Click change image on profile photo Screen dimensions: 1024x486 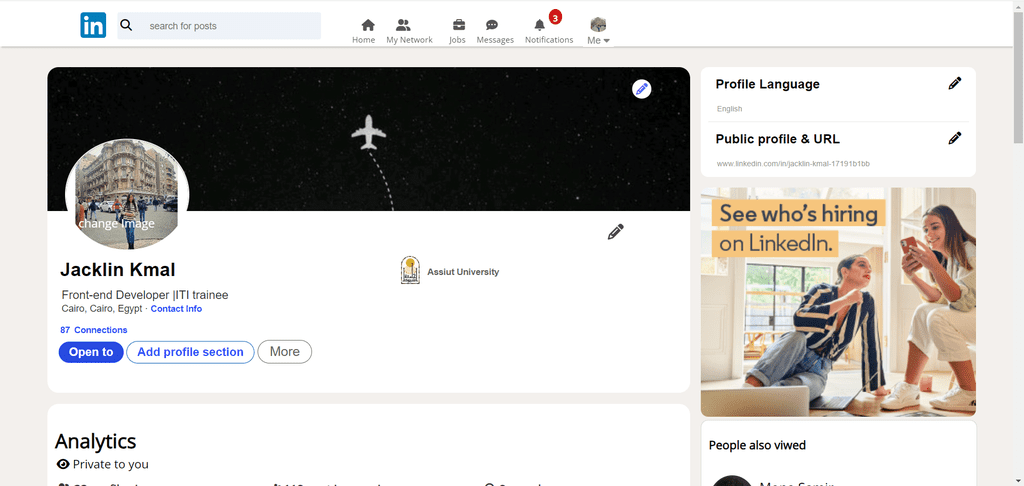pos(116,223)
